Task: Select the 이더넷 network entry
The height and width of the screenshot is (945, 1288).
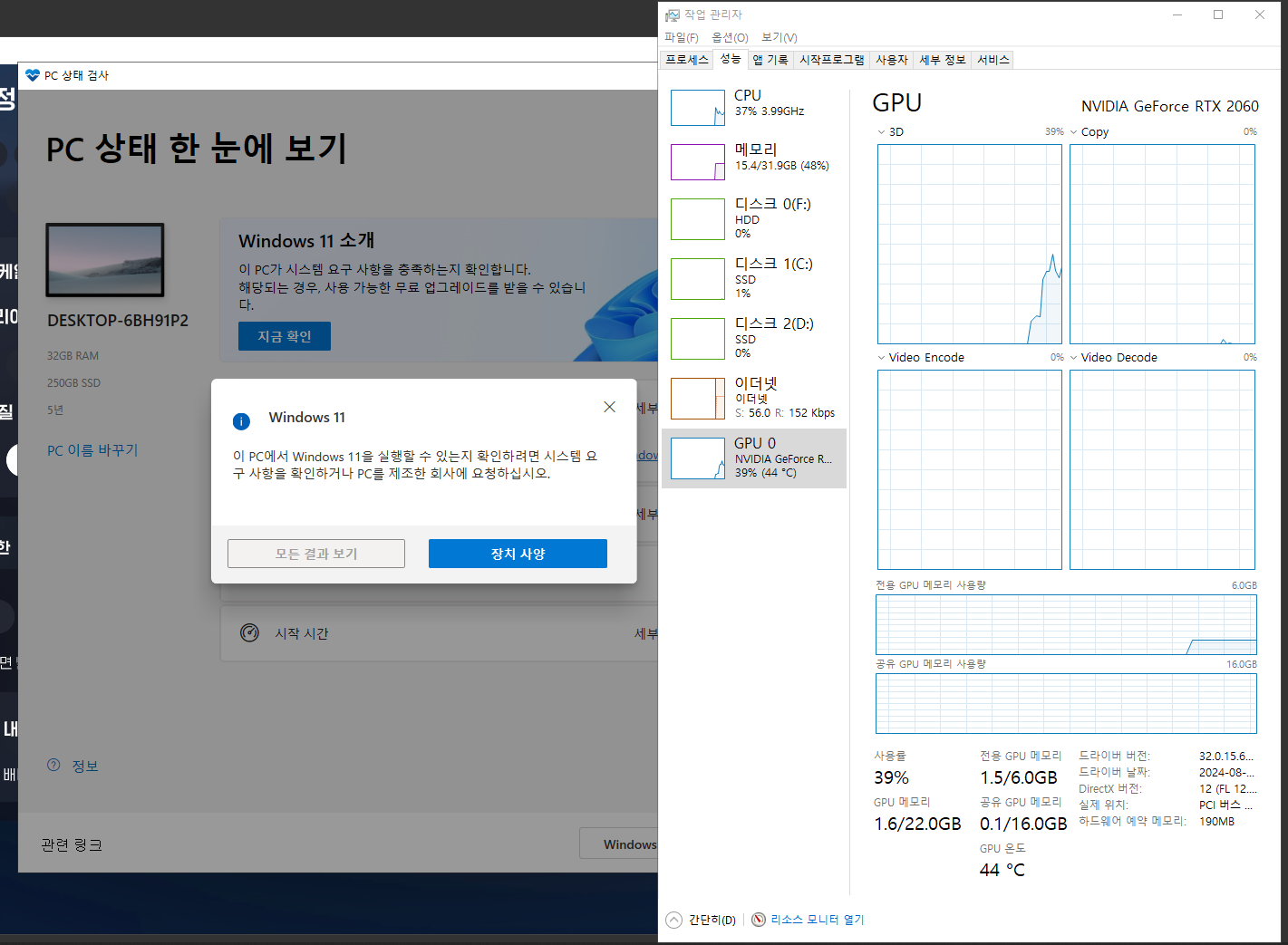Action: point(754,398)
